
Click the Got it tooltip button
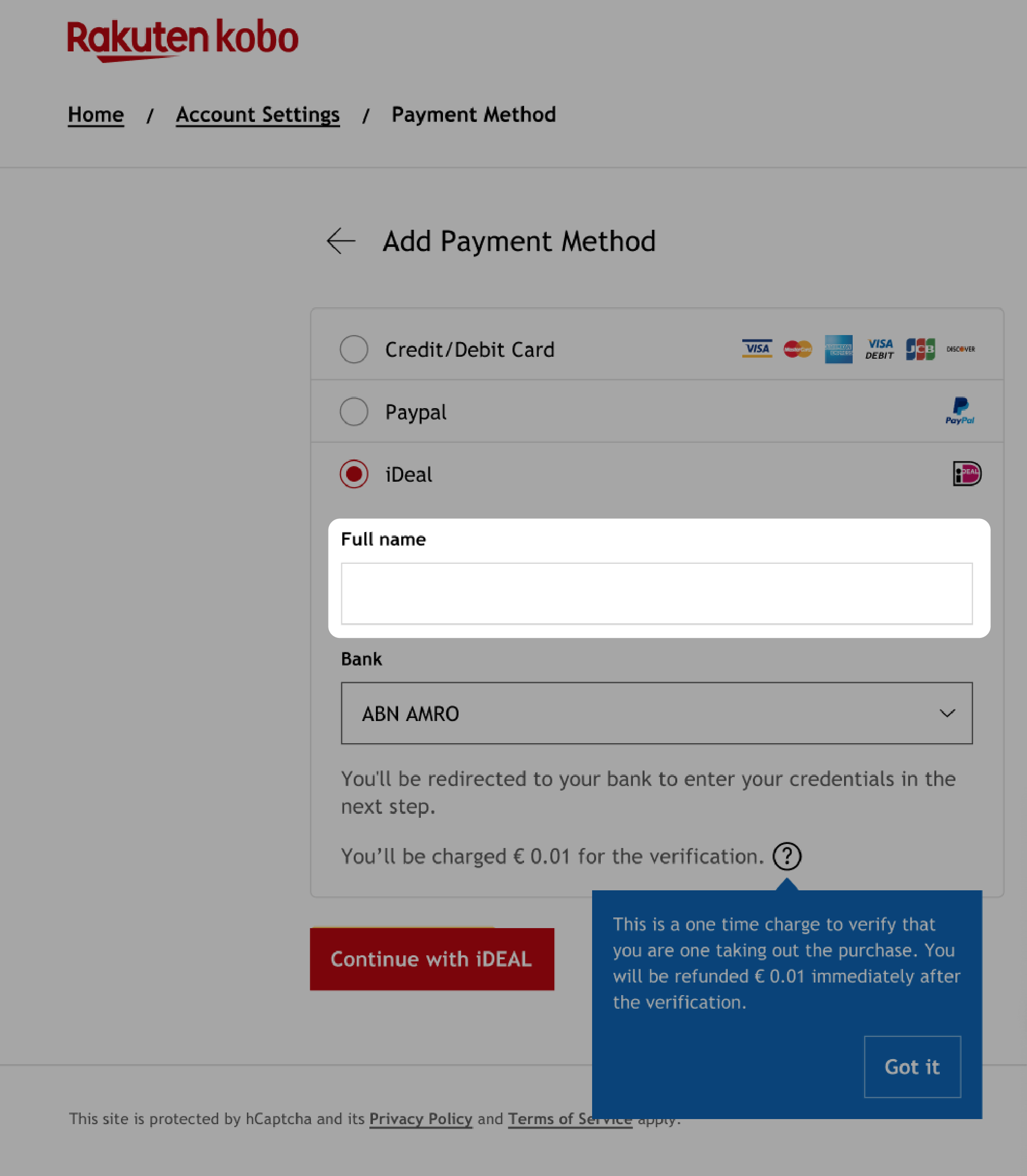tap(911, 1066)
